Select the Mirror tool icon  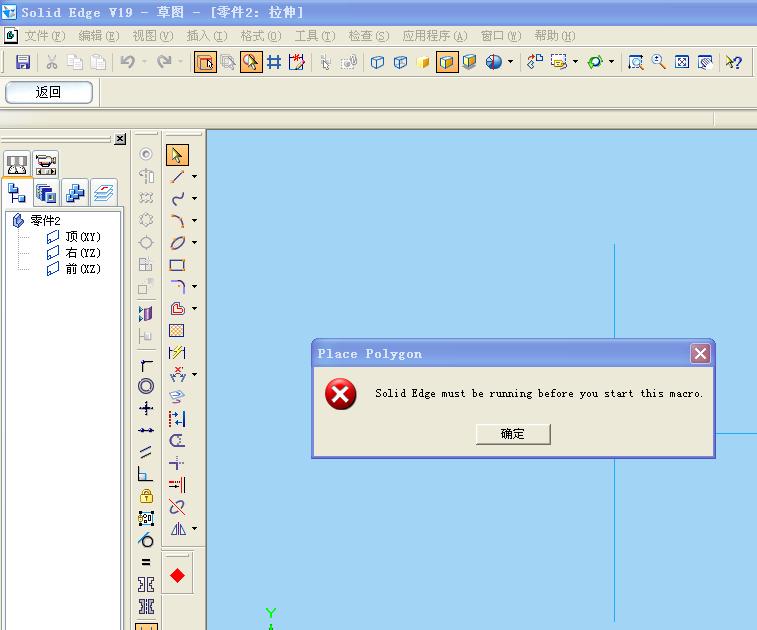(x=178, y=529)
